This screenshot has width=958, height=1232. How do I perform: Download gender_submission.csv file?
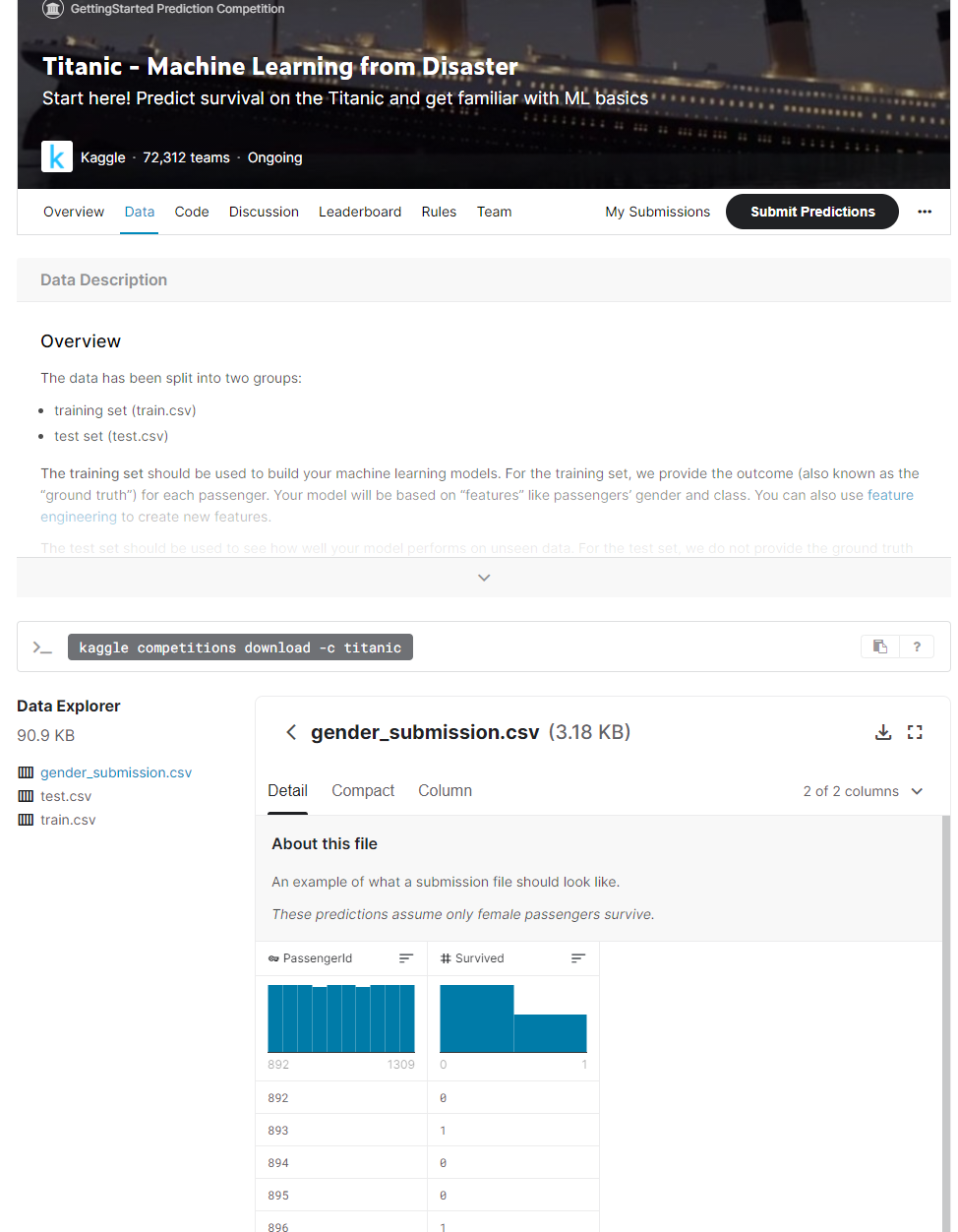click(x=883, y=732)
